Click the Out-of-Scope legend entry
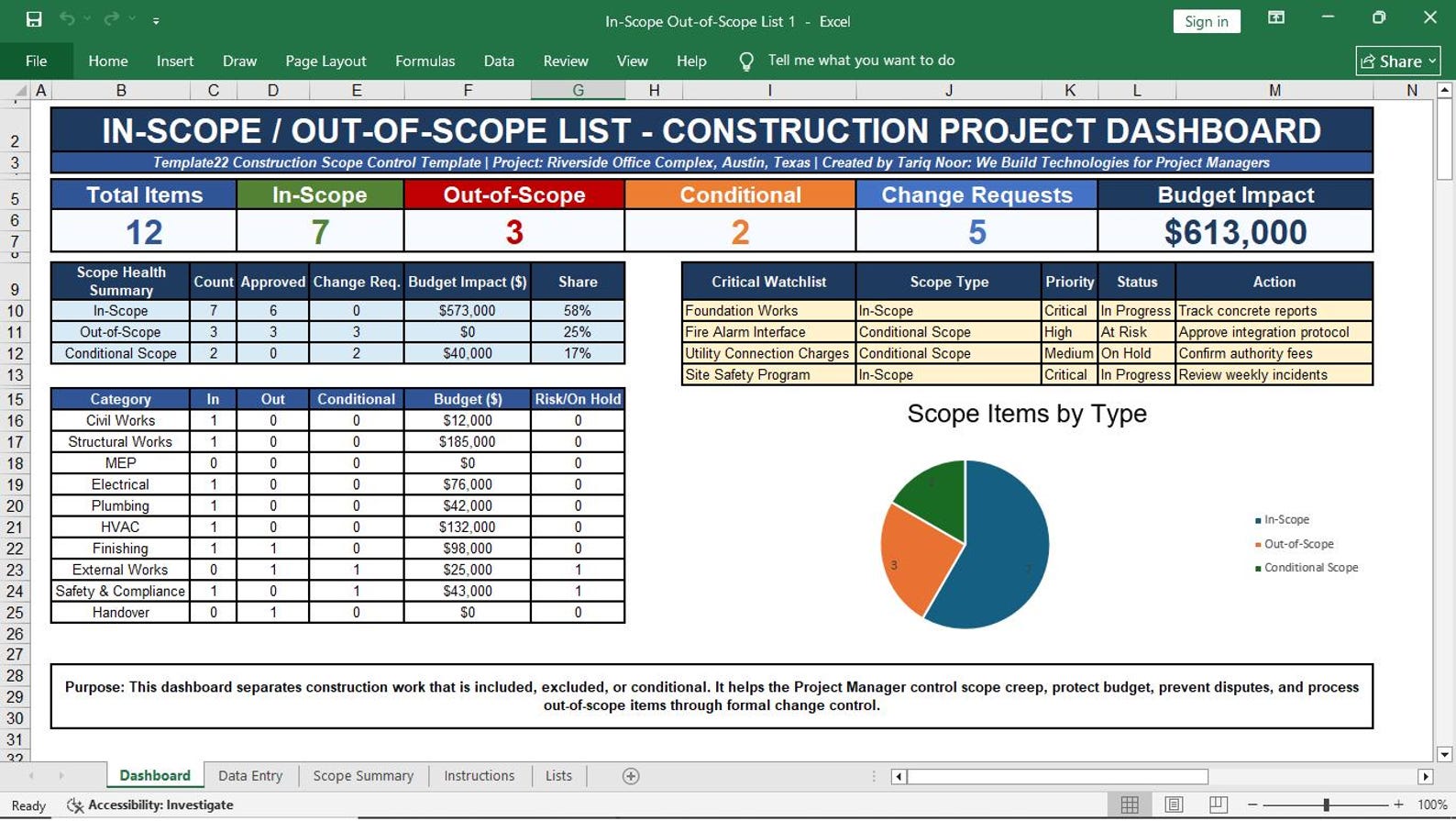This screenshot has height=821, width=1456. pyautogui.click(x=1294, y=544)
